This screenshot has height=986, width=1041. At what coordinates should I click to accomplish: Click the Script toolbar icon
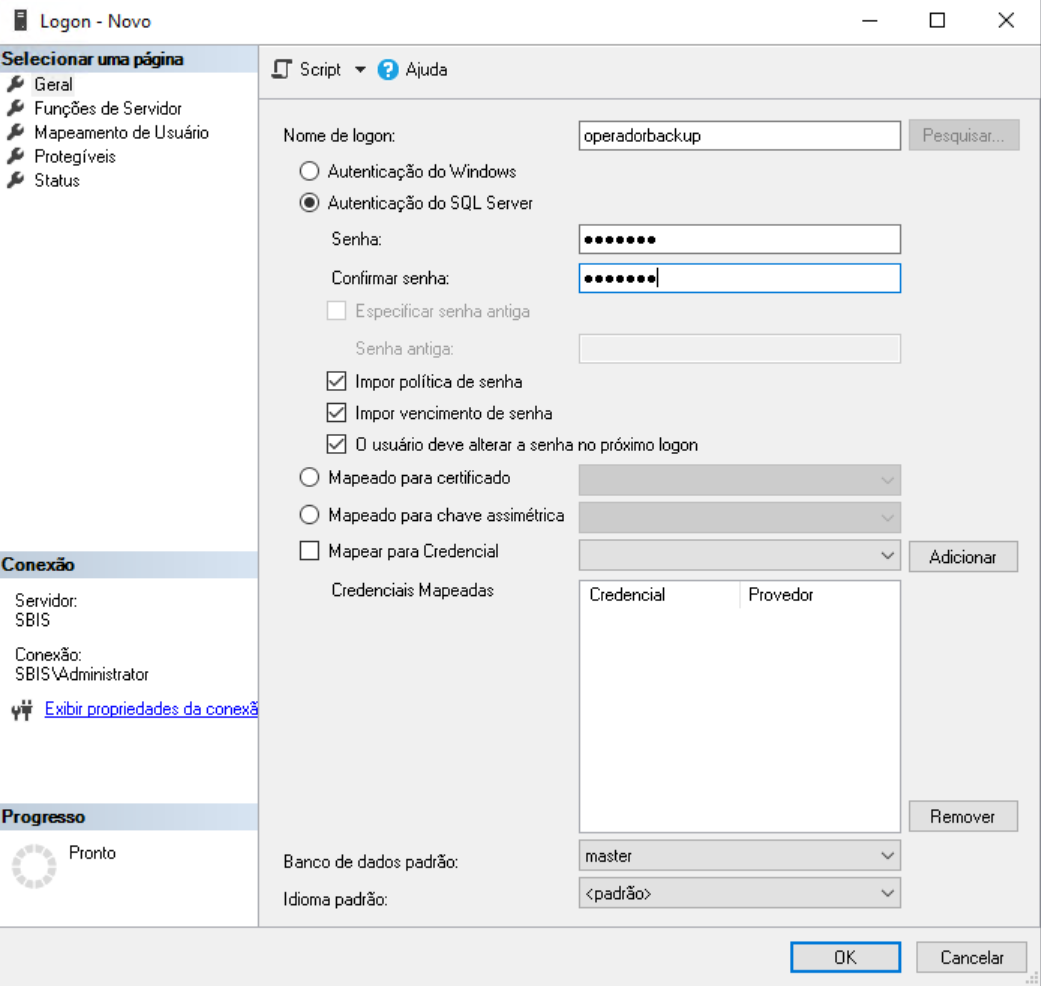tap(283, 70)
